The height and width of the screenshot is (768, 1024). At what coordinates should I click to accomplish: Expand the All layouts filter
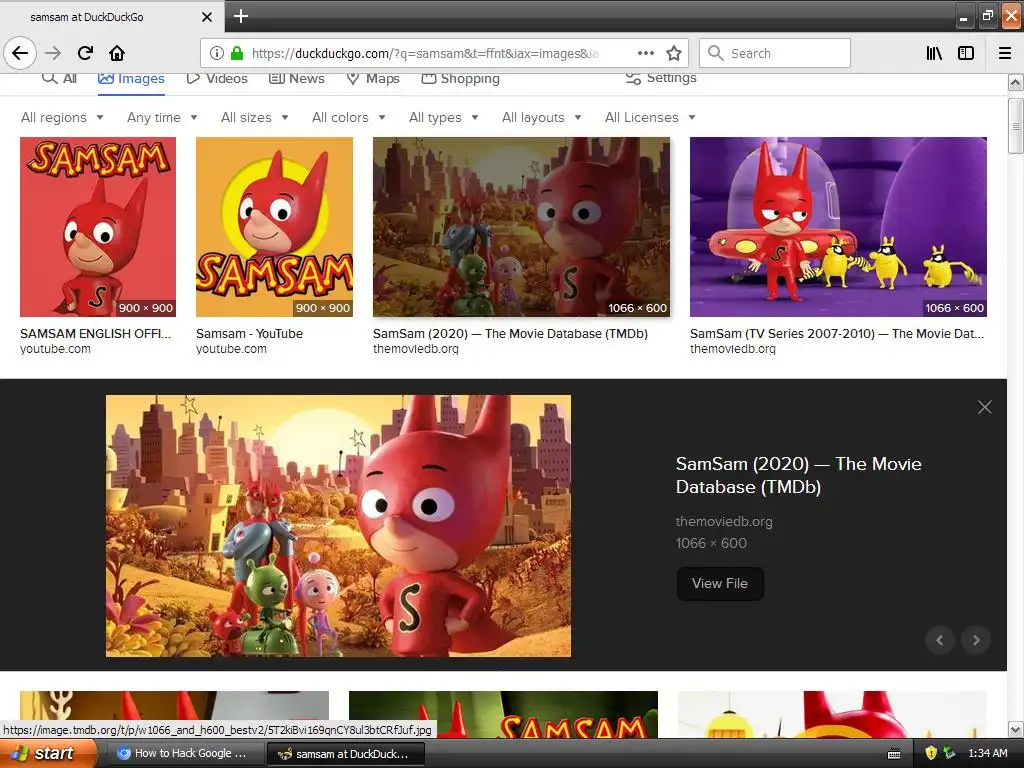click(541, 118)
